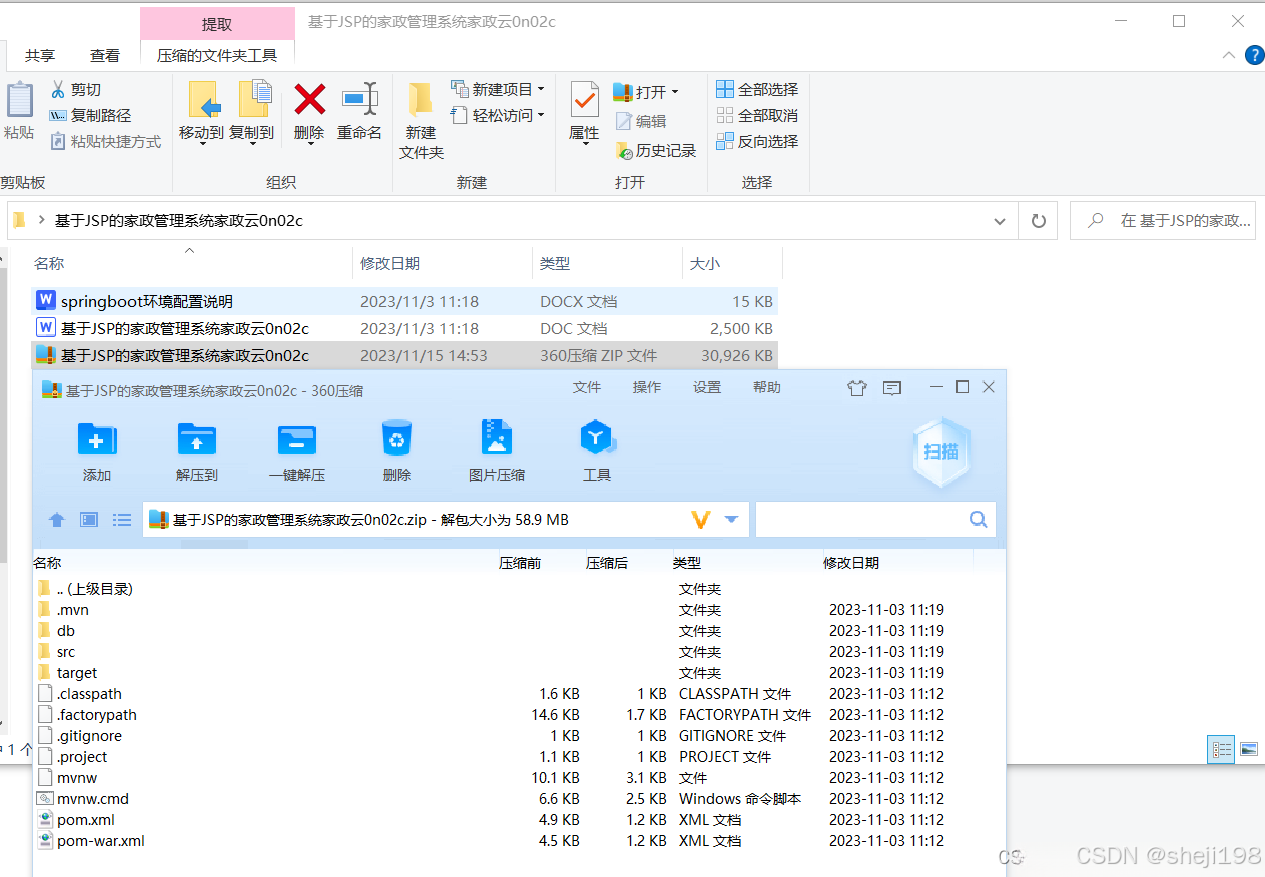This screenshot has height=877, width=1265.
Task: Switch to the 查看 ribbon tab
Action: (x=104, y=55)
